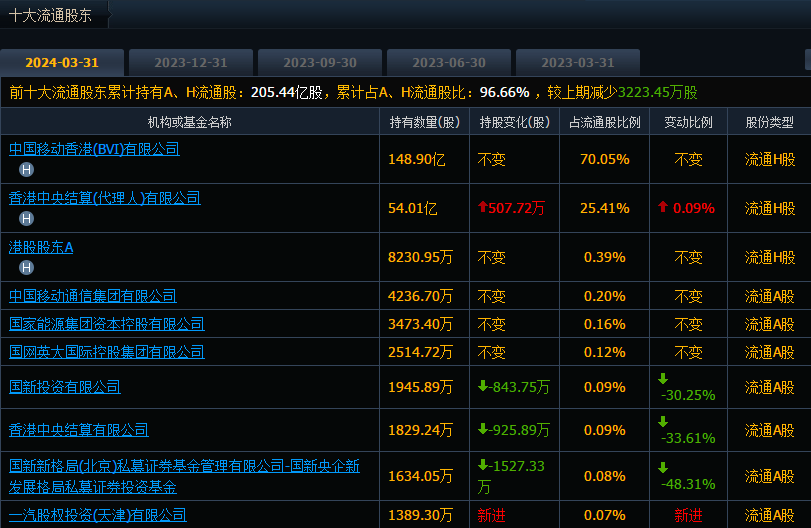Viewport: 811px width, 528px height.
Task: Open 国网英大国际控股集团有限公司 link
Action: [107, 352]
